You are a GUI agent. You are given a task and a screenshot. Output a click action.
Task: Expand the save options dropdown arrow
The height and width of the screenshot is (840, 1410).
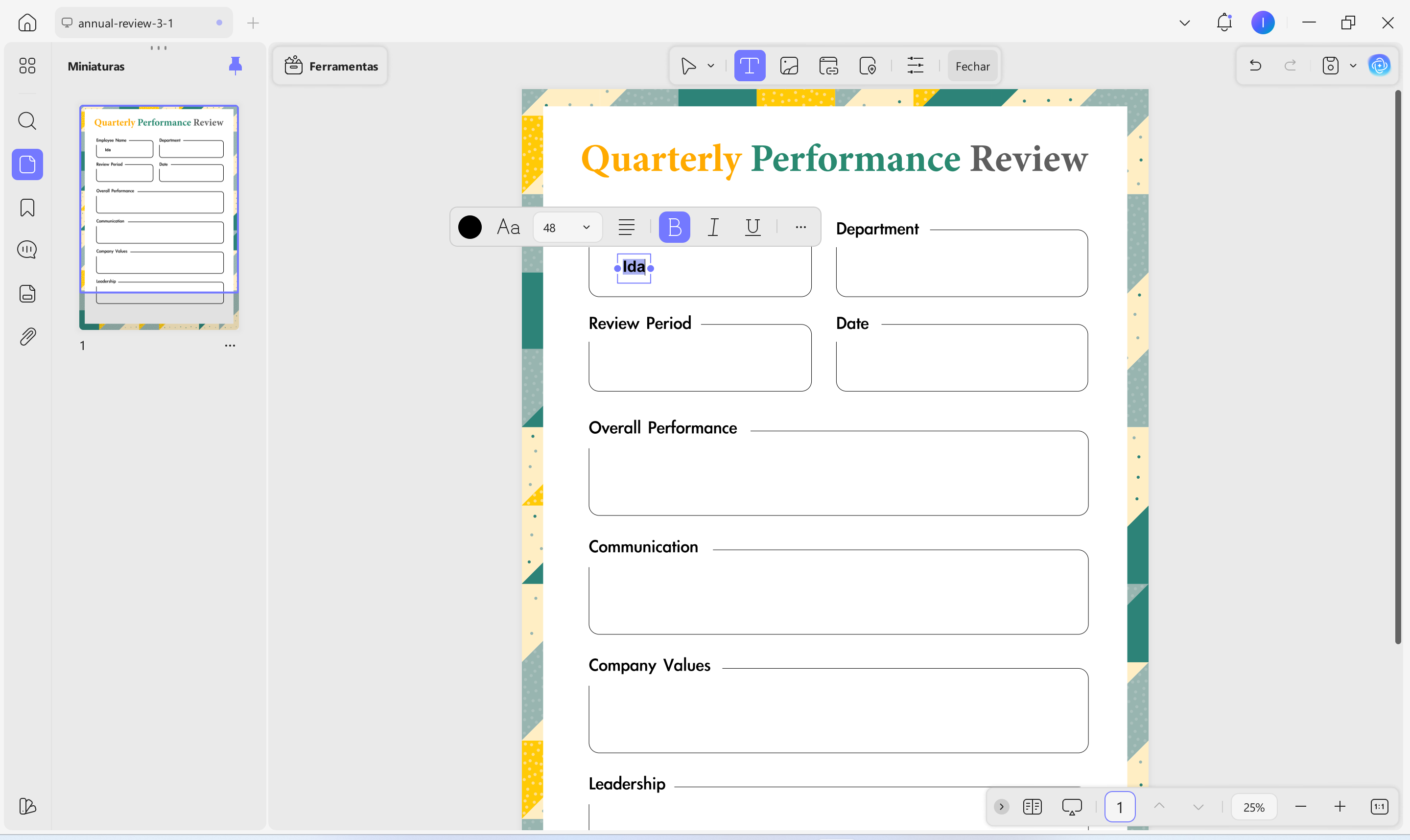click(x=1353, y=66)
